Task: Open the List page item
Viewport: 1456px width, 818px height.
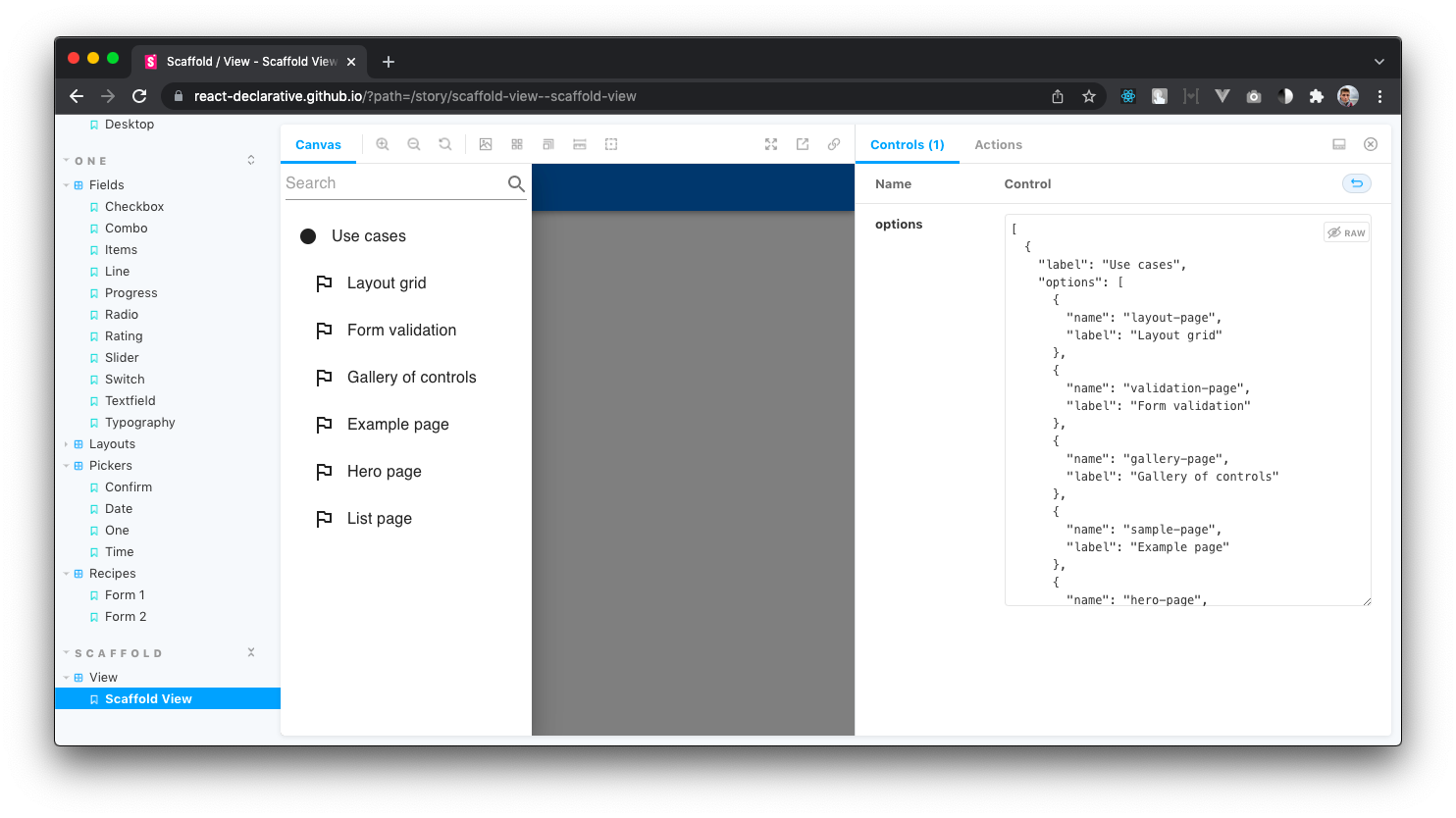Action: tap(406, 519)
